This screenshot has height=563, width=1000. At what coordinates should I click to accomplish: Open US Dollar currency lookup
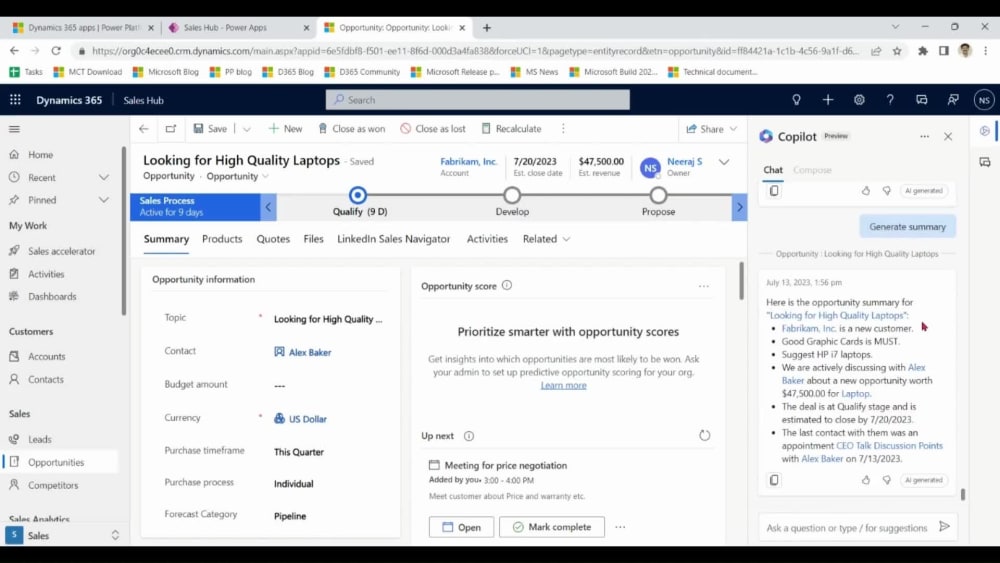pos(307,419)
